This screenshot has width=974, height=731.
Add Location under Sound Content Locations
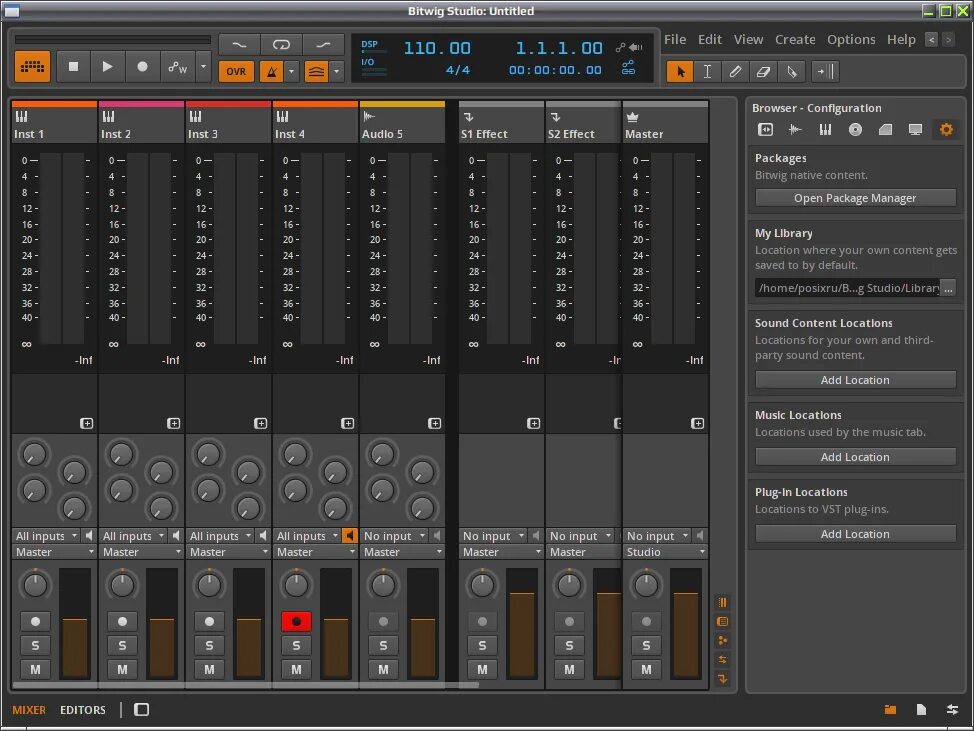(855, 379)
